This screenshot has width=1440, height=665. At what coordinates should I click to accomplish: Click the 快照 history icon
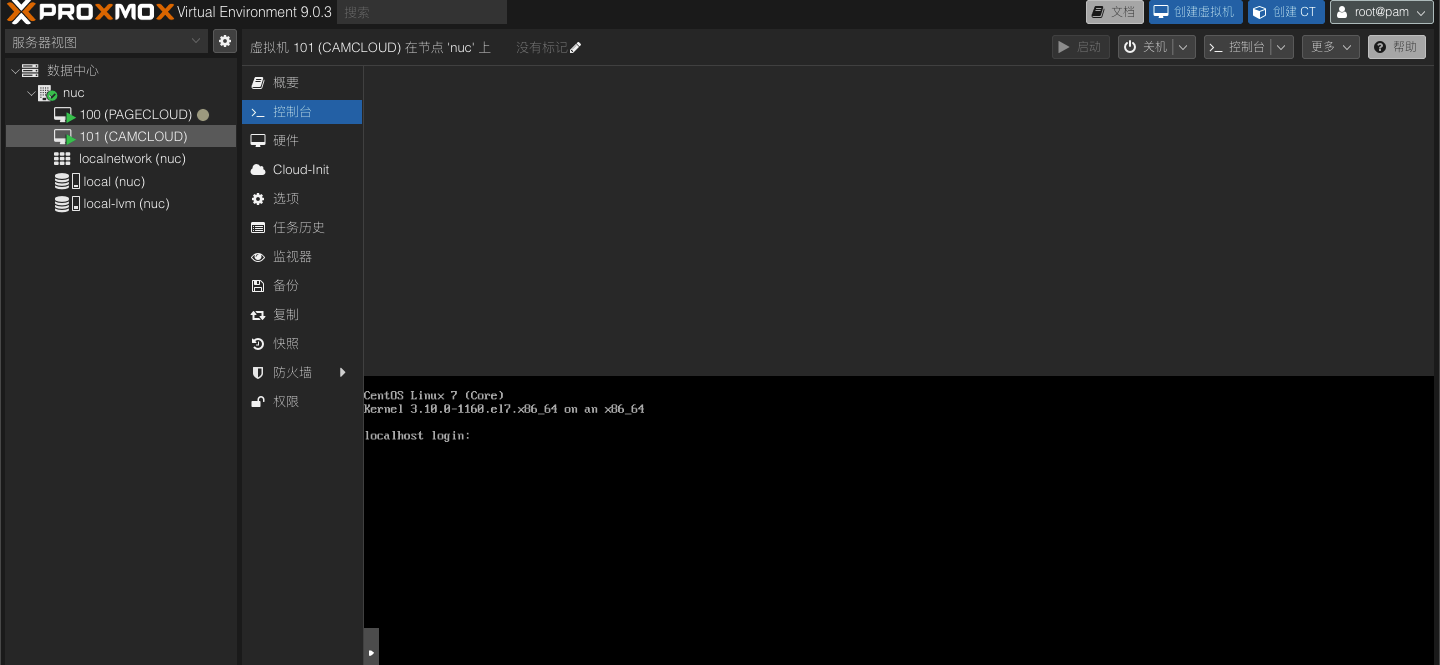point(258,344)
